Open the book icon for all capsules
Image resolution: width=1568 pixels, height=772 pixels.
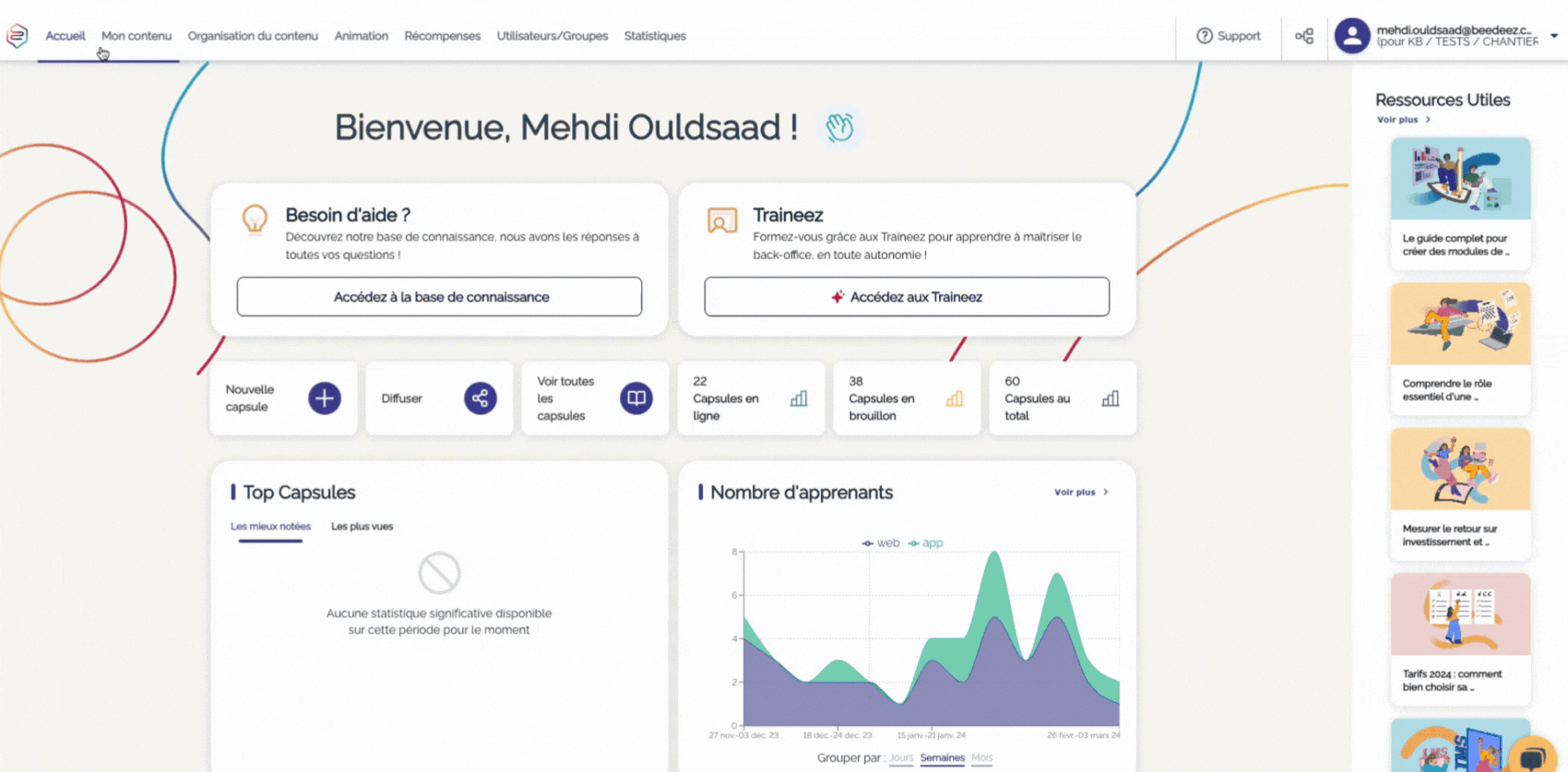pos(636,398)
